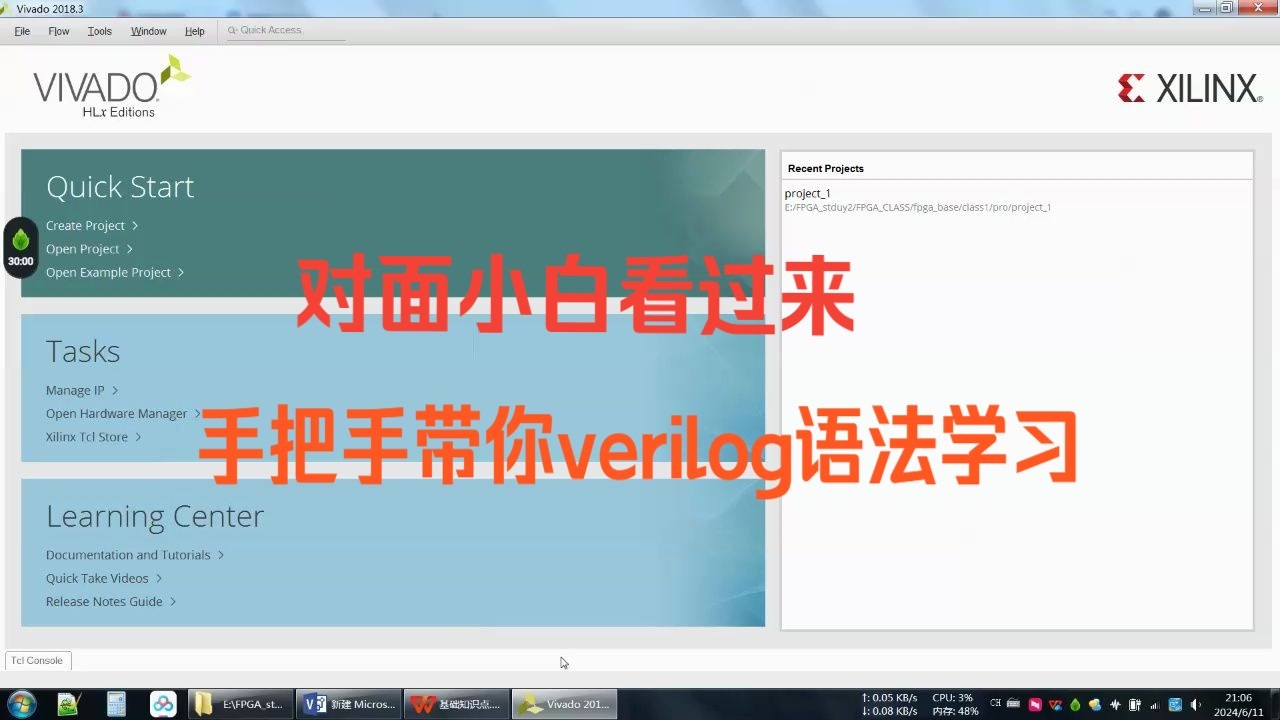Switch to the WPS document taskbar button
Image resolution: width=1280 pixels, height=720 pixels.
pyautogui.click(x=457, y=704)
